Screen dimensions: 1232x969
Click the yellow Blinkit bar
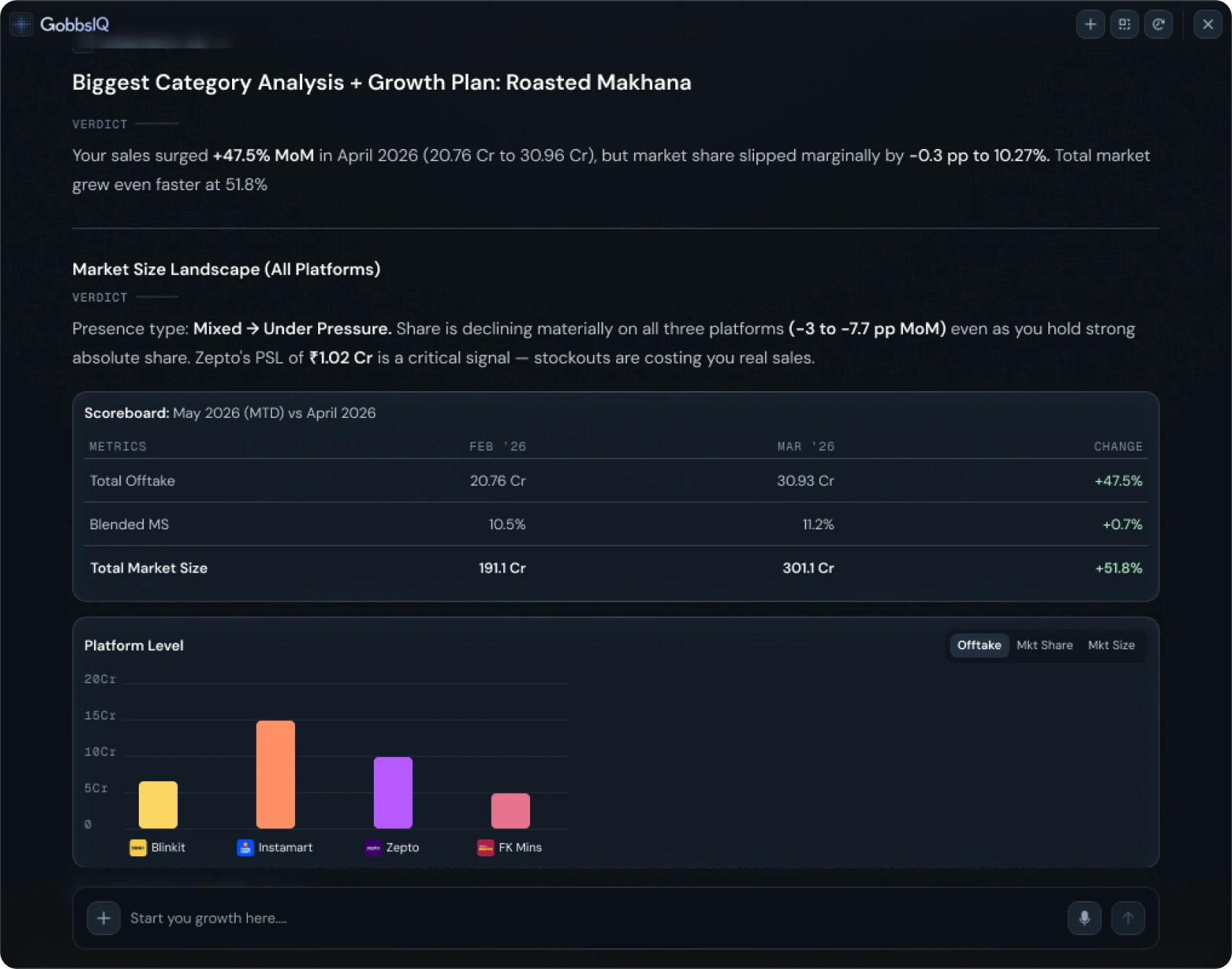[158, 805]
